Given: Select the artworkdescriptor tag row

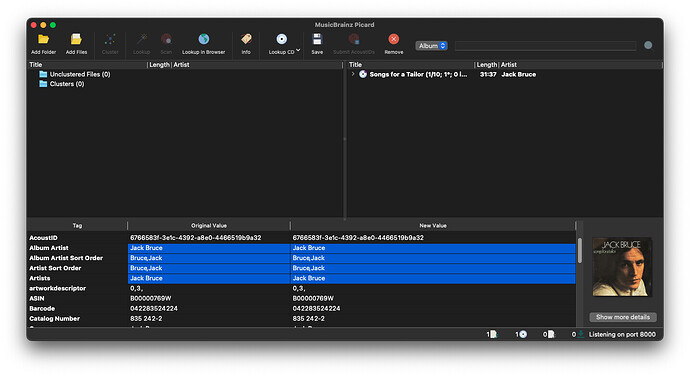Looking at the screenshot, I should 301,288.
